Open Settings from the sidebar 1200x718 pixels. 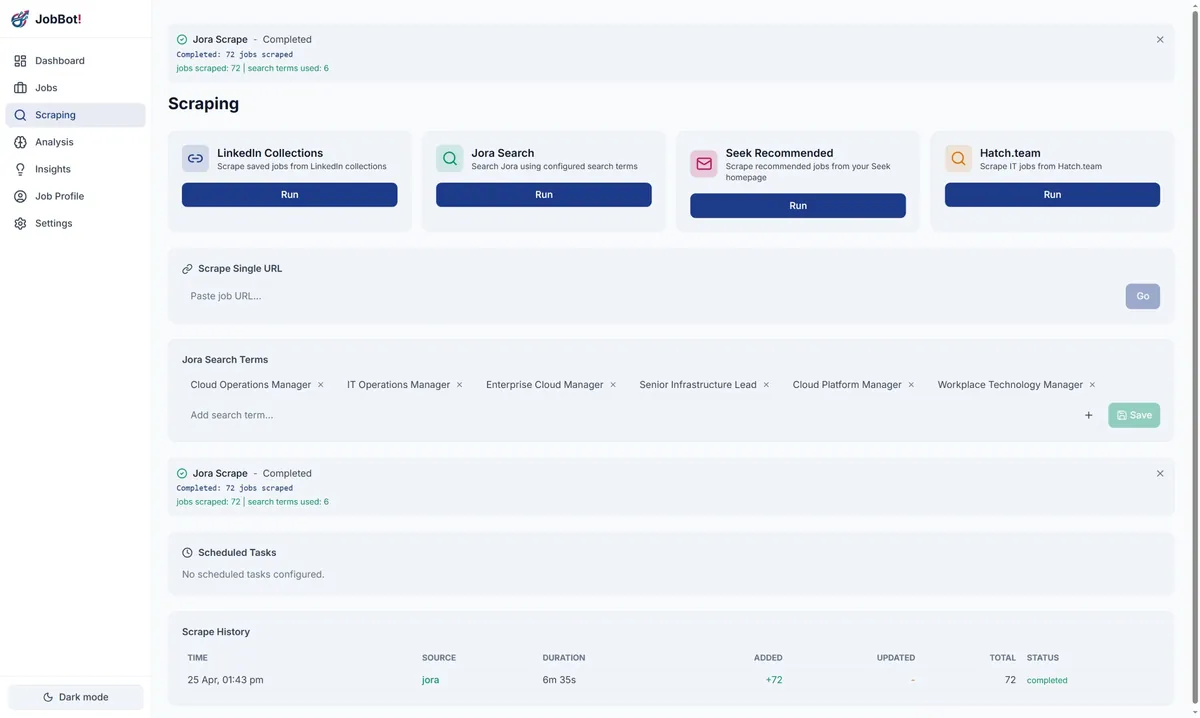pyautogui.click(x=75, y=223)
